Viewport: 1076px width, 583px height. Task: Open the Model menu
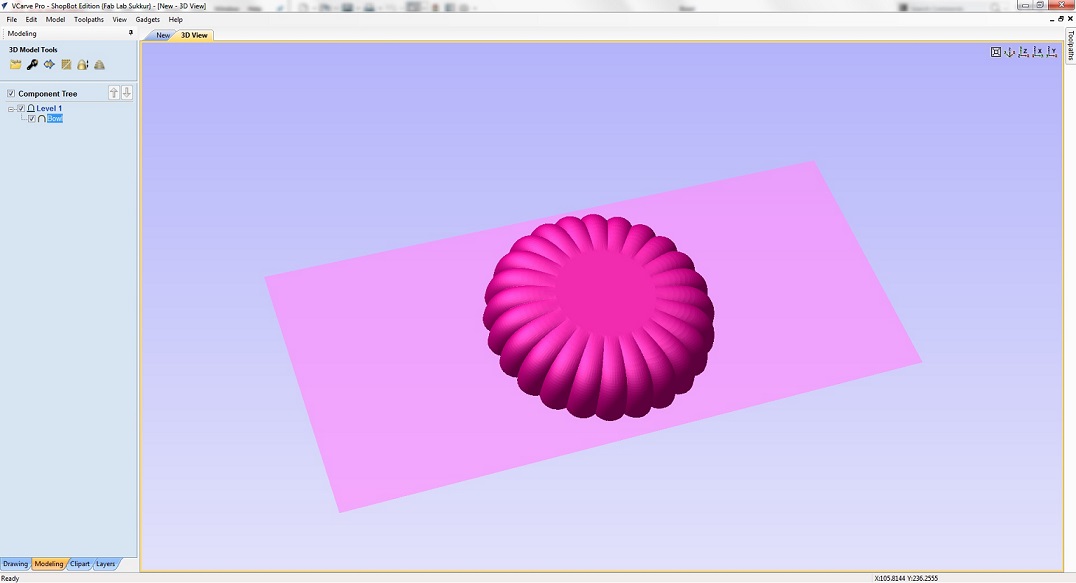pos(56,19)
